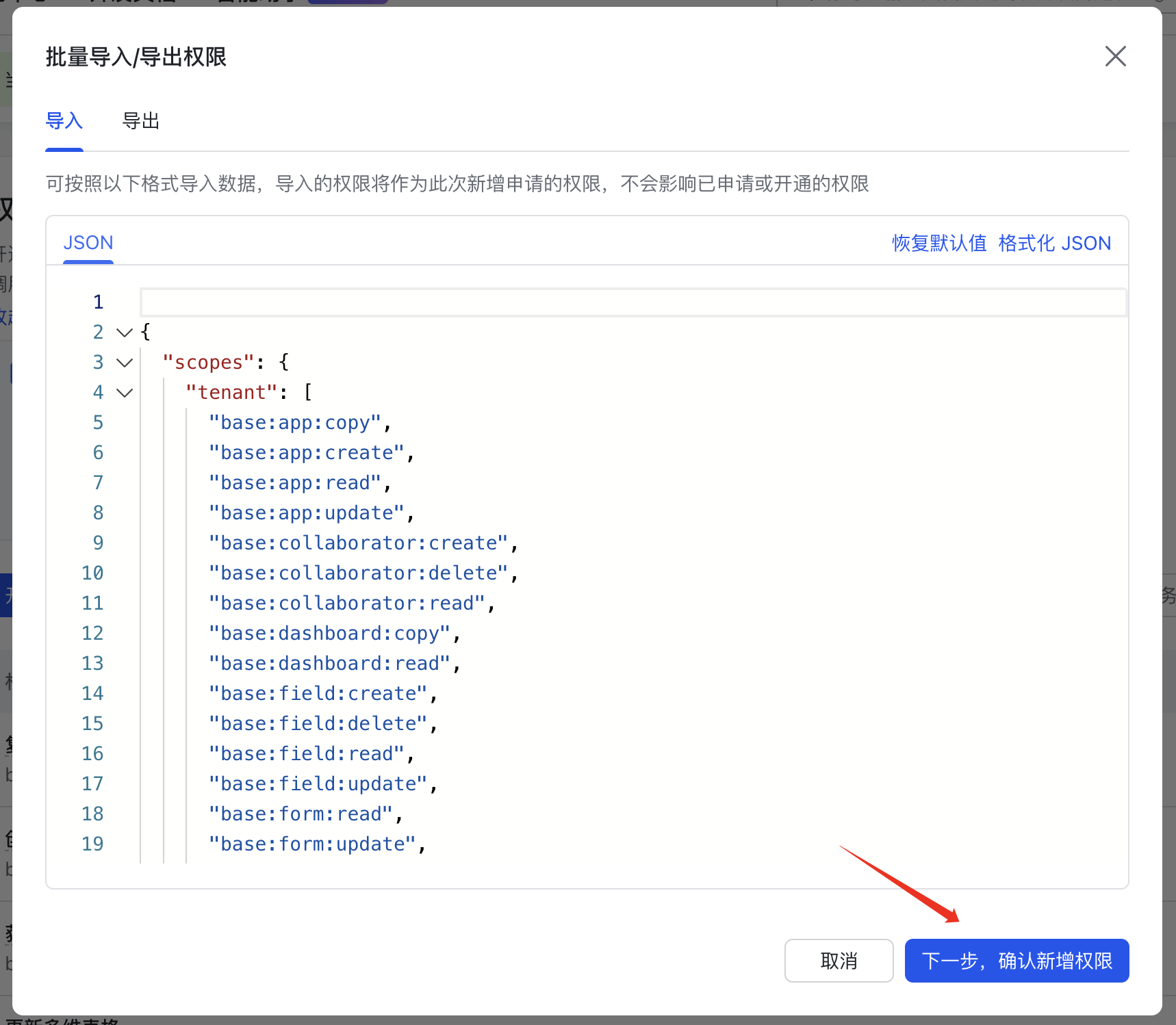This screenshot has width=1176, height=1025.
Task: Close the 批量导入/导出权限 dialog
Action: (x=1115, y=56)
